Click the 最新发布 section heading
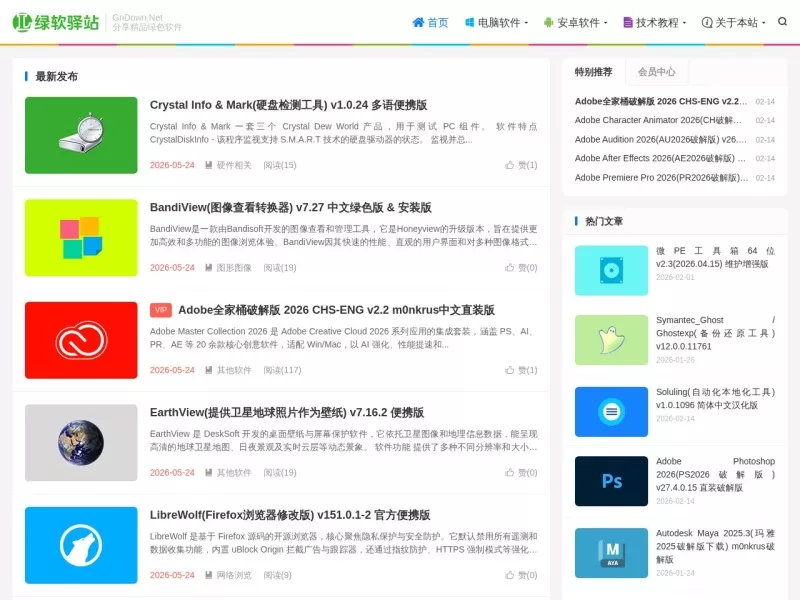Viewport: 800px width, 600px height. click(56, 77)
